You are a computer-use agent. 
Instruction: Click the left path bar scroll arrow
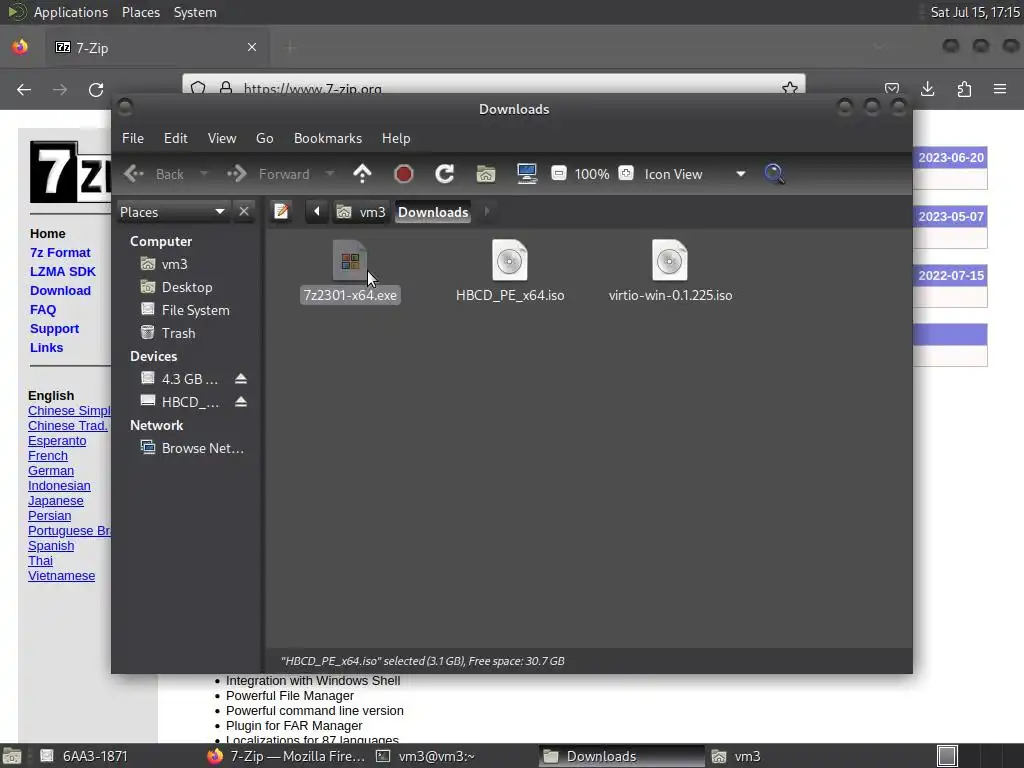pos(317,212)
